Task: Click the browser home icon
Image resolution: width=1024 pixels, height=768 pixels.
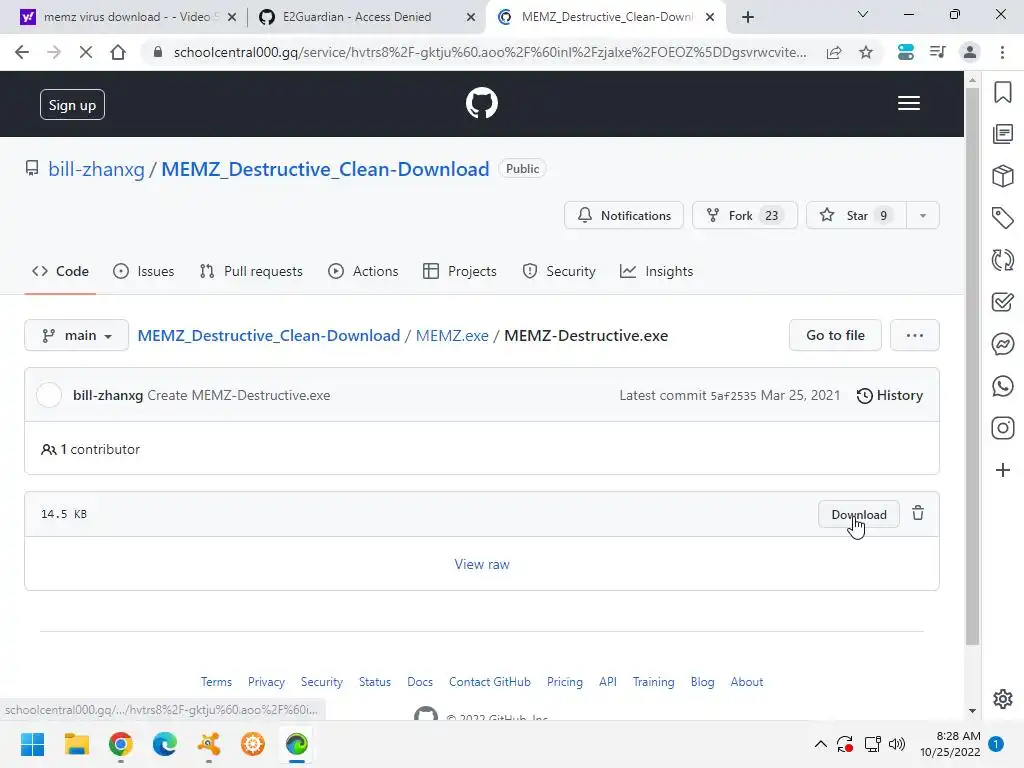Action: point(118,52)
